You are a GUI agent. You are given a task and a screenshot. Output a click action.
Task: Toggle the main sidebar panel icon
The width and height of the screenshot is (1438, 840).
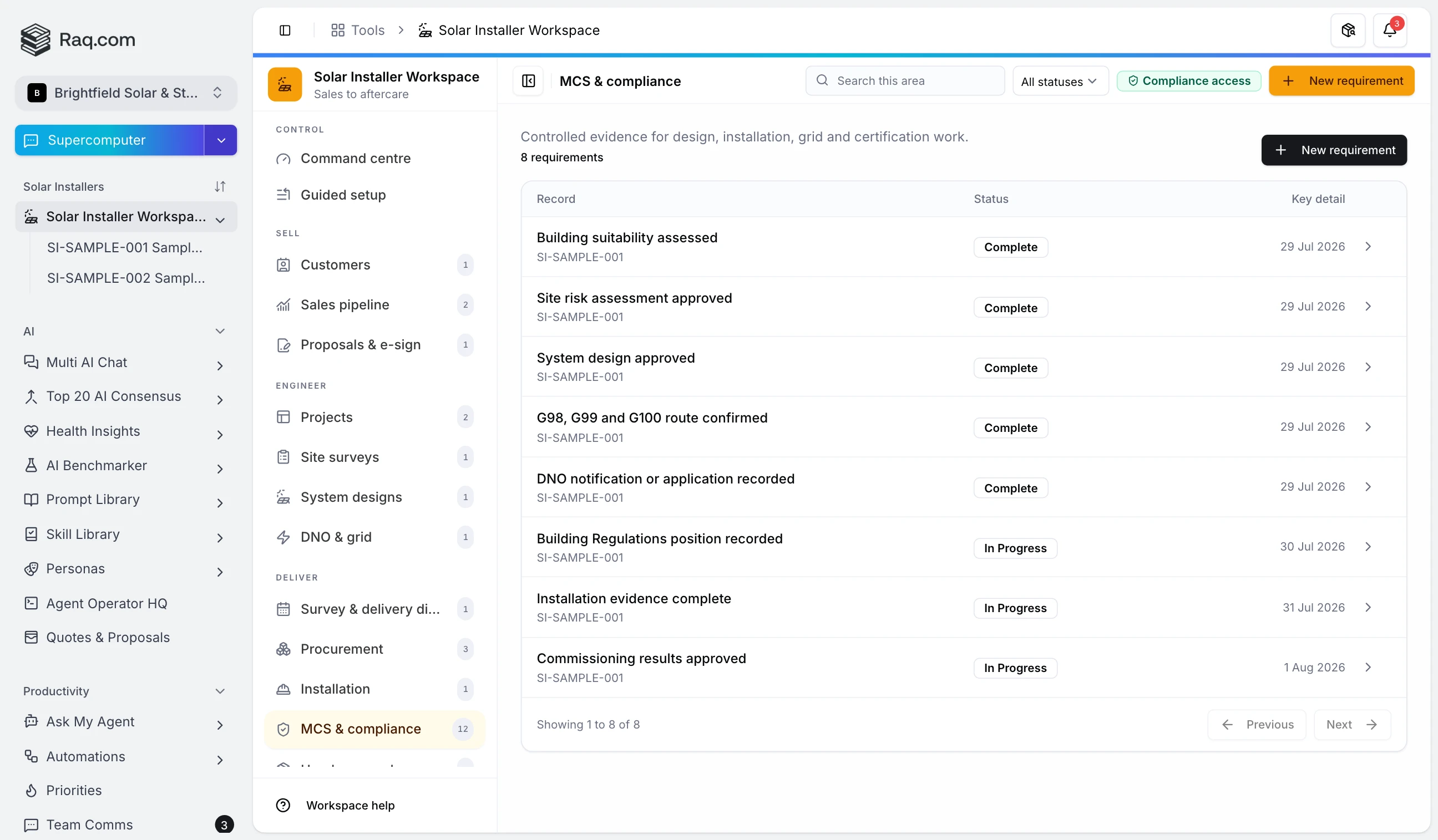(x=285, y=30)
